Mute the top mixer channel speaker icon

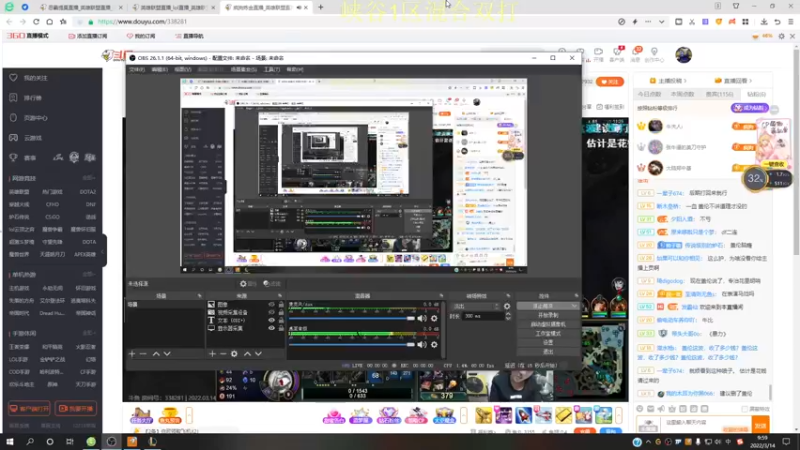(422, 318)
